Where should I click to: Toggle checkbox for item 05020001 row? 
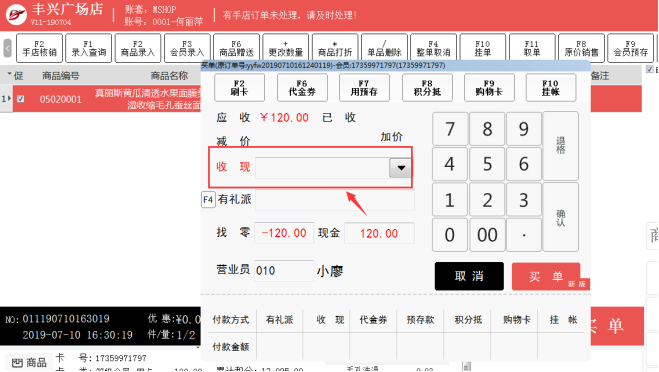pyautogui.click(x=21, y=99)
